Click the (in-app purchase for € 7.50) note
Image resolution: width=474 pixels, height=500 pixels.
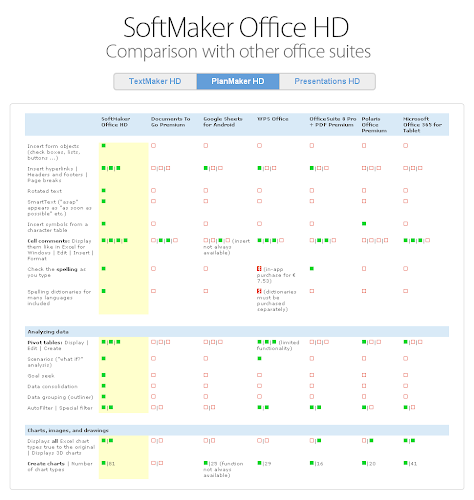click(x=276, y=275)
